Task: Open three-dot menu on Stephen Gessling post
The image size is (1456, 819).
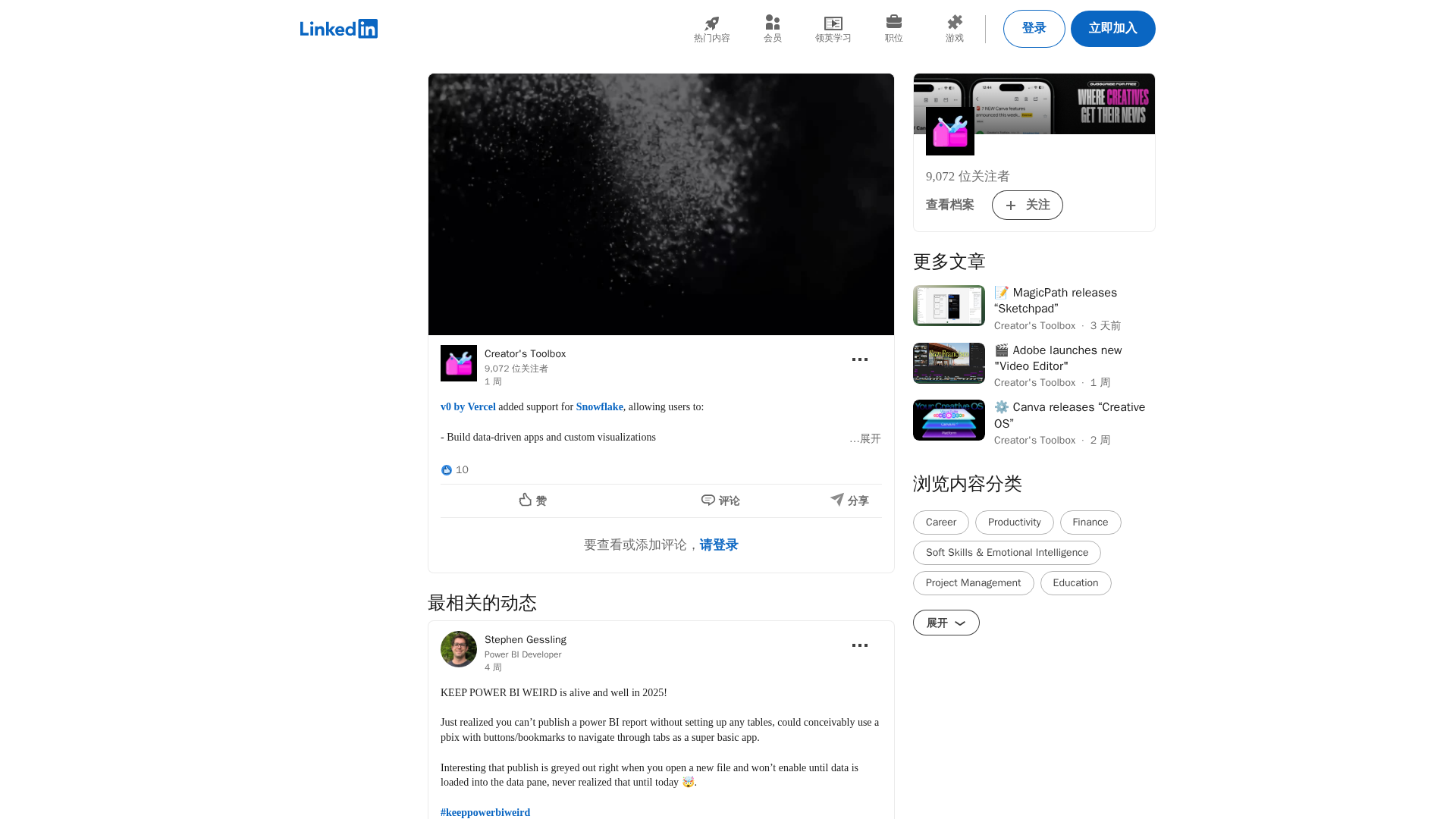Action: [x=859, y=645]
